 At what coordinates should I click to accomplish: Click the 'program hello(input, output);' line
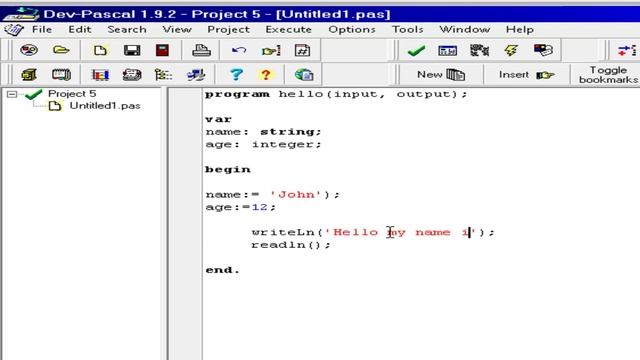tap(336, 94)
